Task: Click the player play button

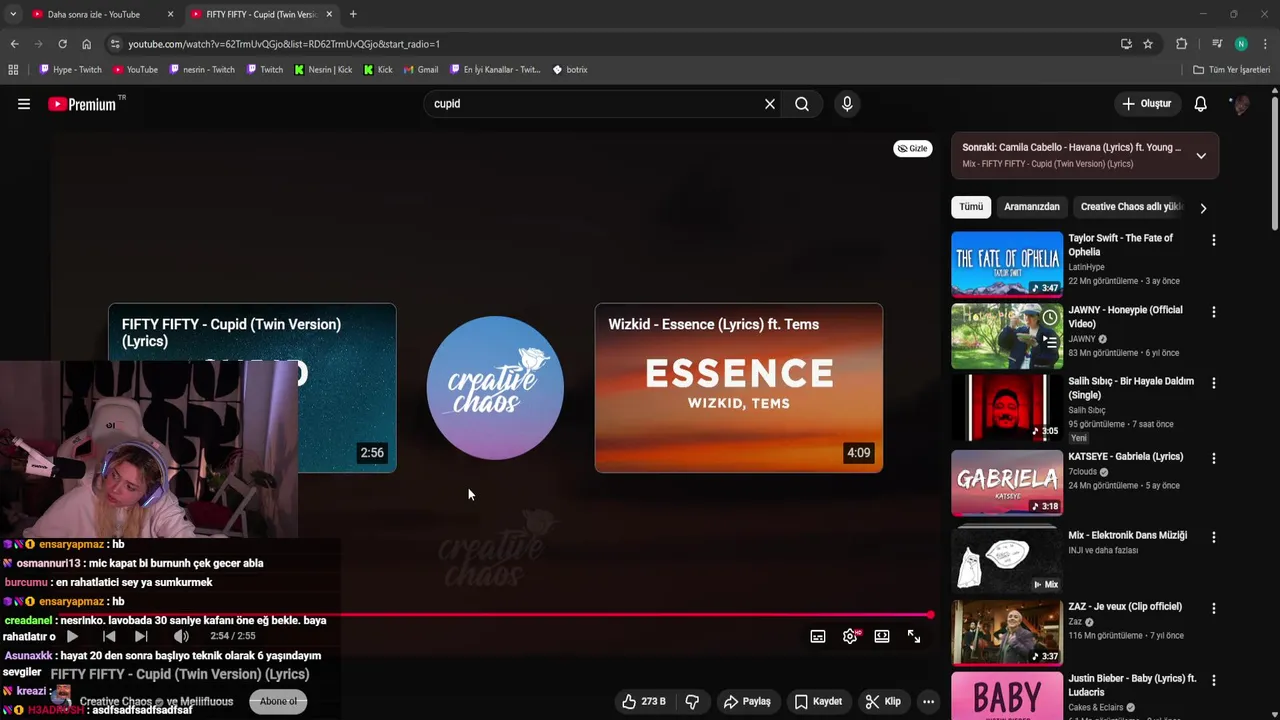Action: [x=72, y=636]
